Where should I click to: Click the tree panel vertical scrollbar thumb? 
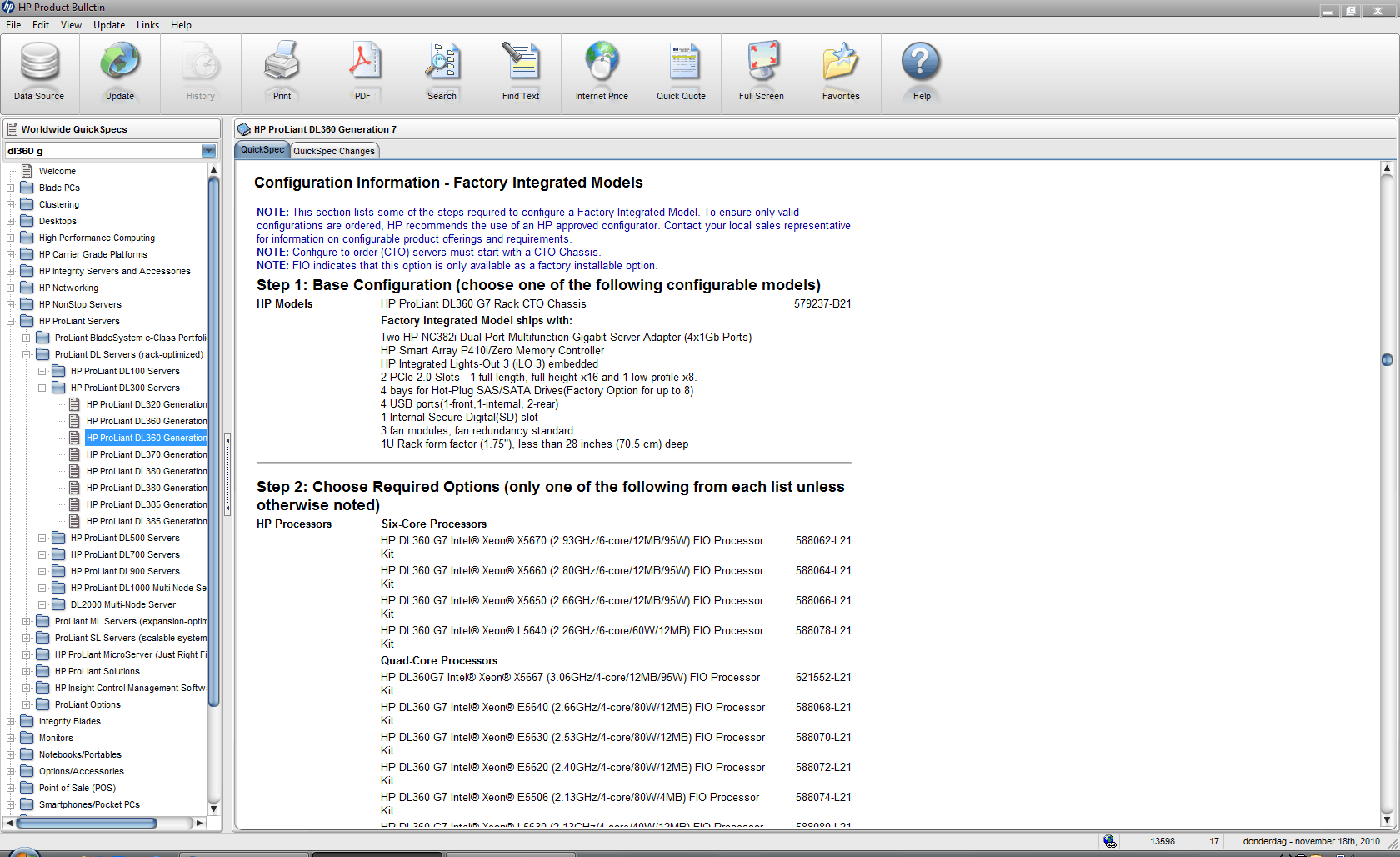tap(214, 442)
